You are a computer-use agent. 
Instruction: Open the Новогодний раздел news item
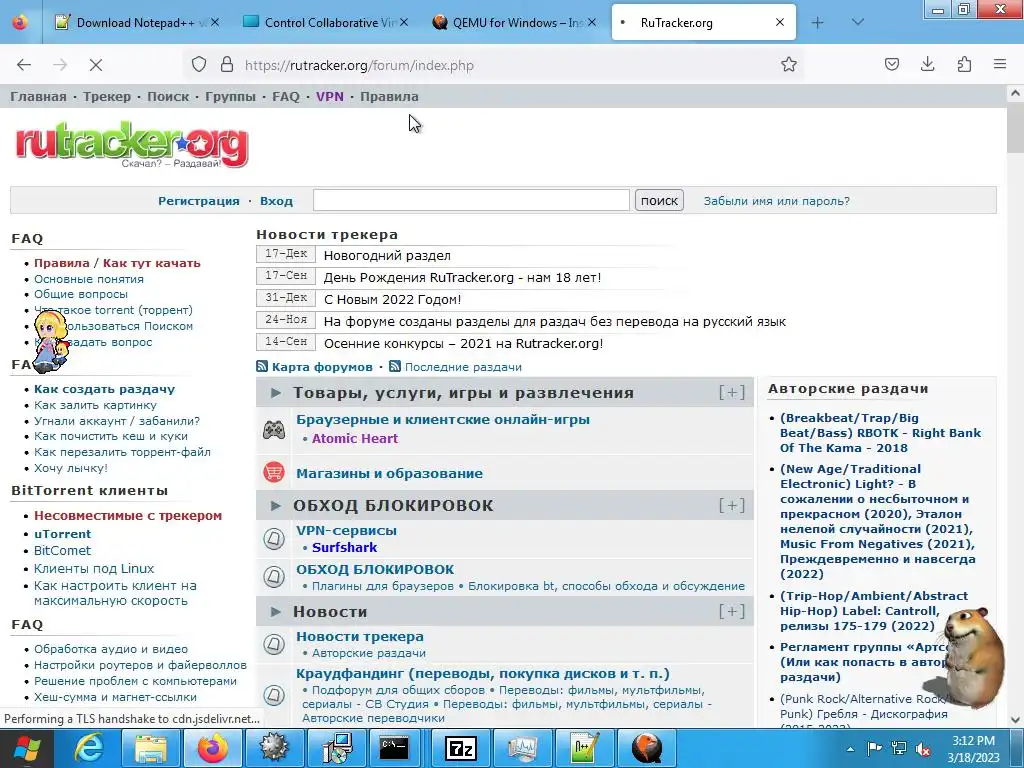(387, 255)
